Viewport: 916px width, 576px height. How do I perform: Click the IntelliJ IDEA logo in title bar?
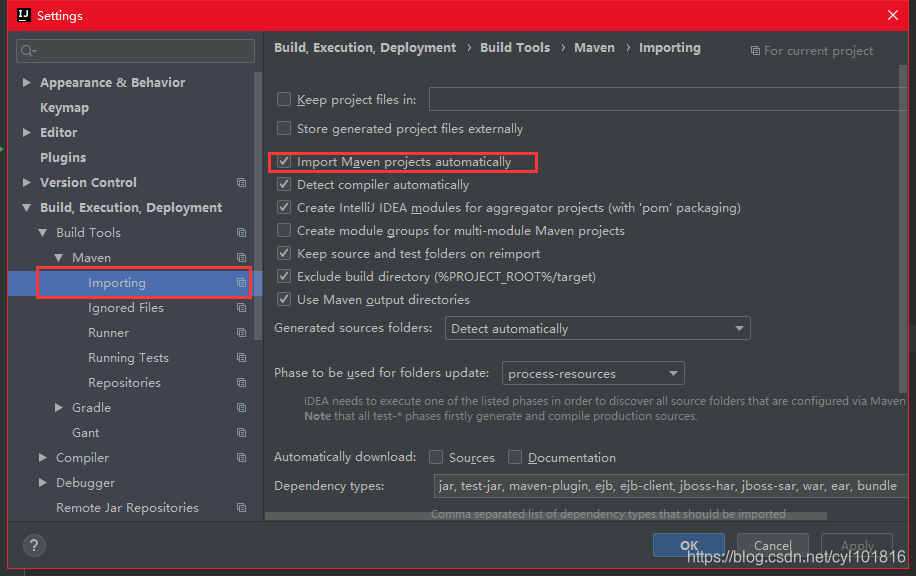[23, 15]
